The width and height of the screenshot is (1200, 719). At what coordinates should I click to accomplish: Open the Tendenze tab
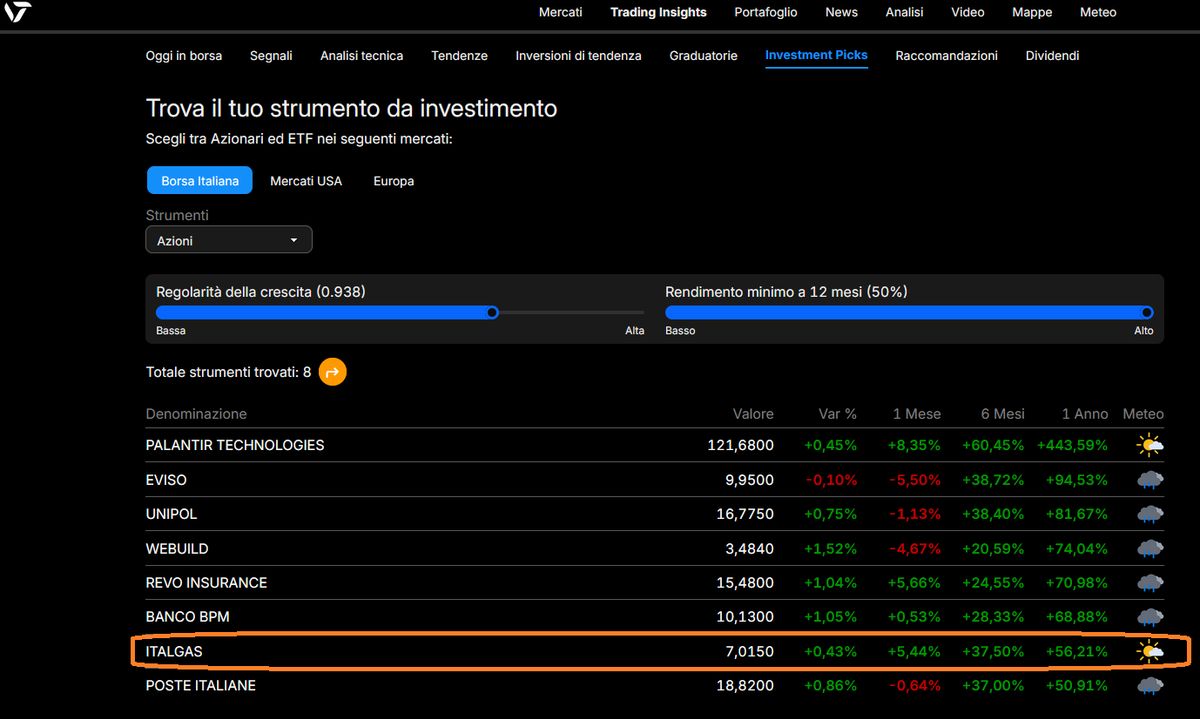(459, 56)
